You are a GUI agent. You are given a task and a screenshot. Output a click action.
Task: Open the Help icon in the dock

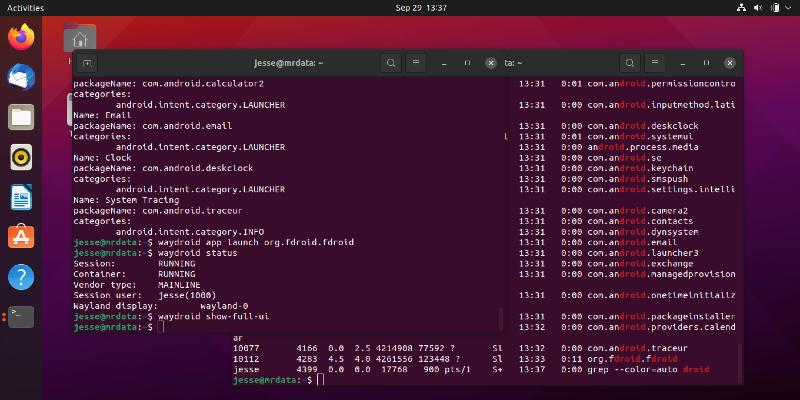[21, 277]
